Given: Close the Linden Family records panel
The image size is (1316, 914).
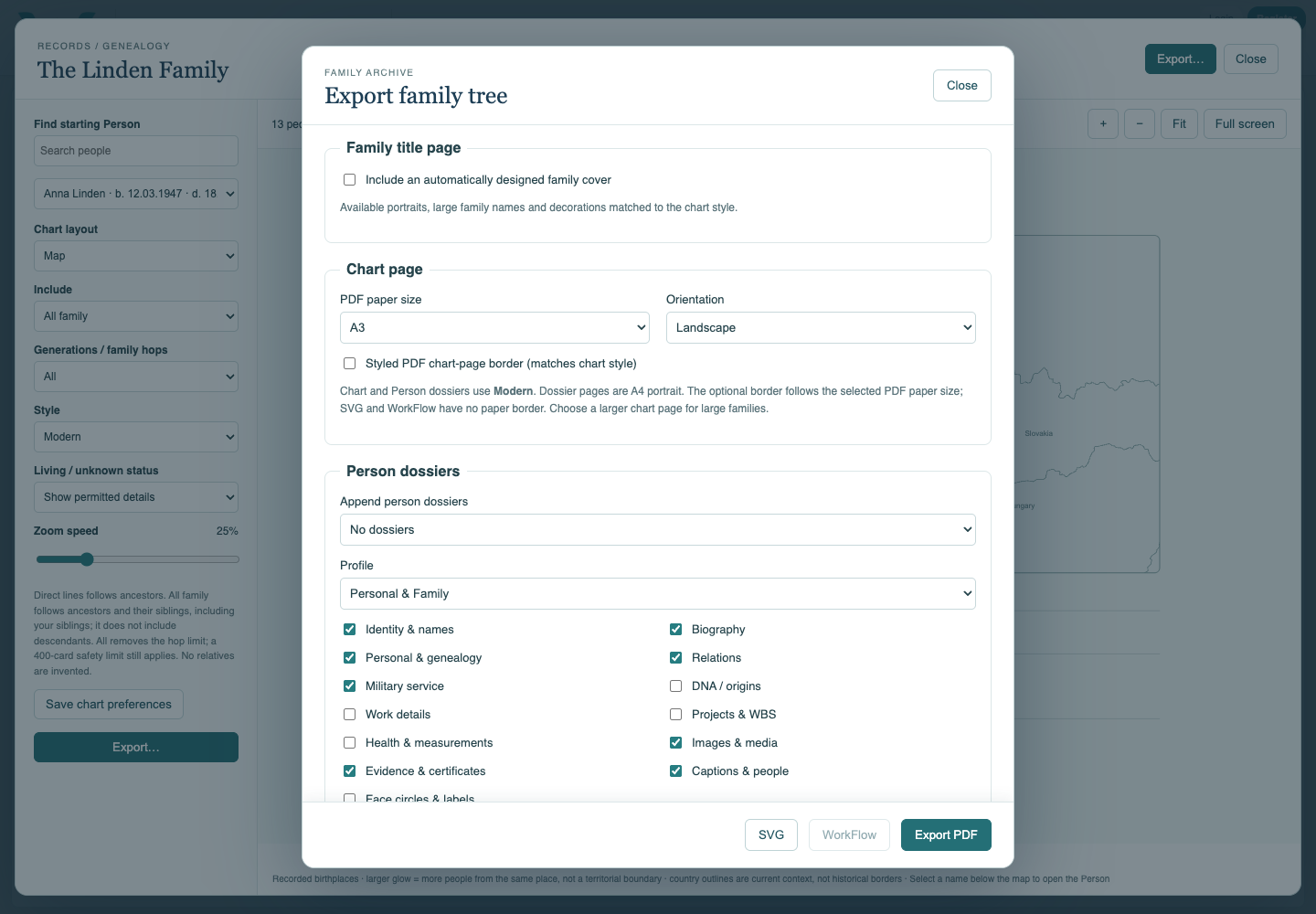Looking at the screenshot, I should 1251,59.
